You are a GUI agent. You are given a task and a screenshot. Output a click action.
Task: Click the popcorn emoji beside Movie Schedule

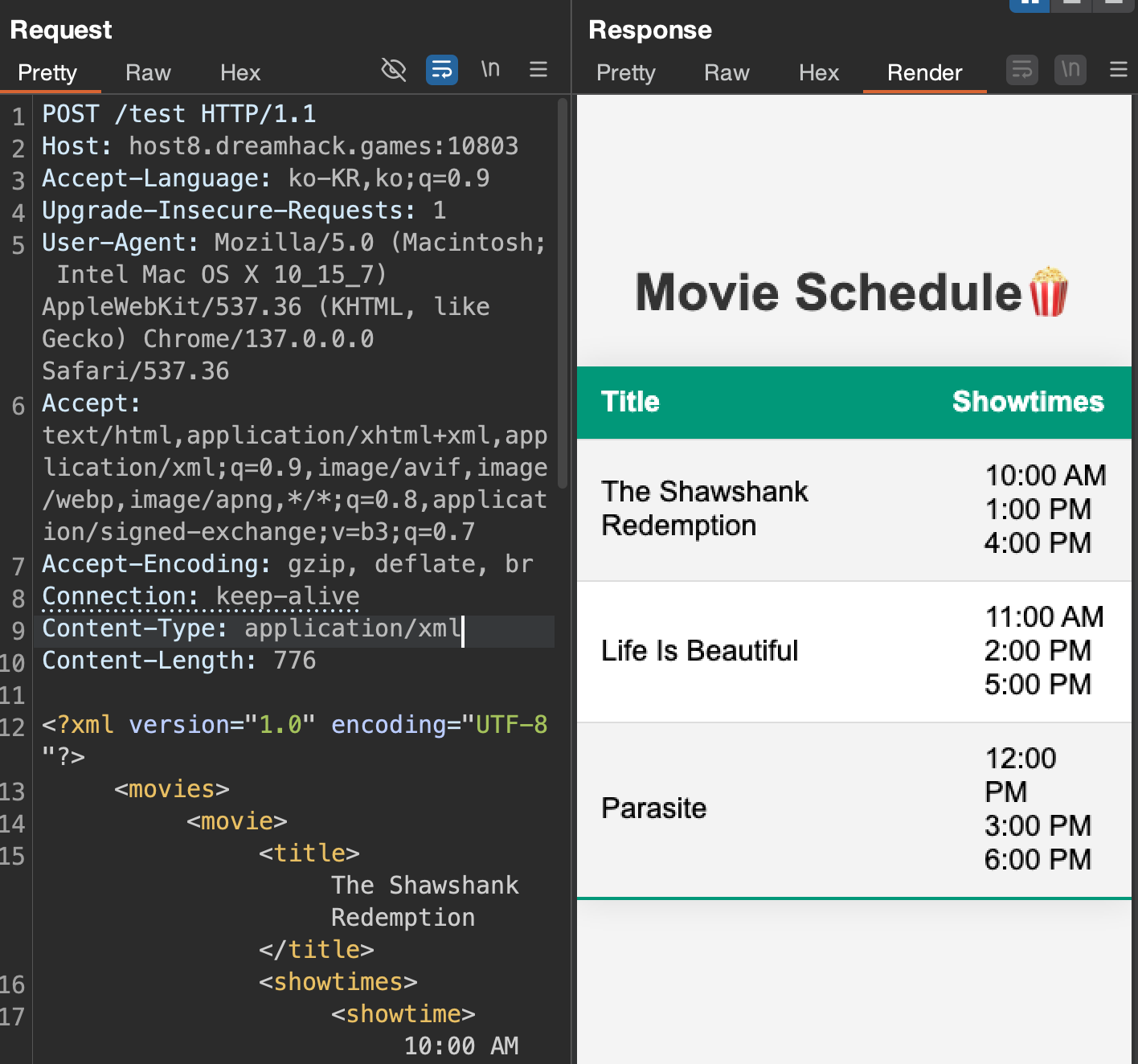(1049, 291)
